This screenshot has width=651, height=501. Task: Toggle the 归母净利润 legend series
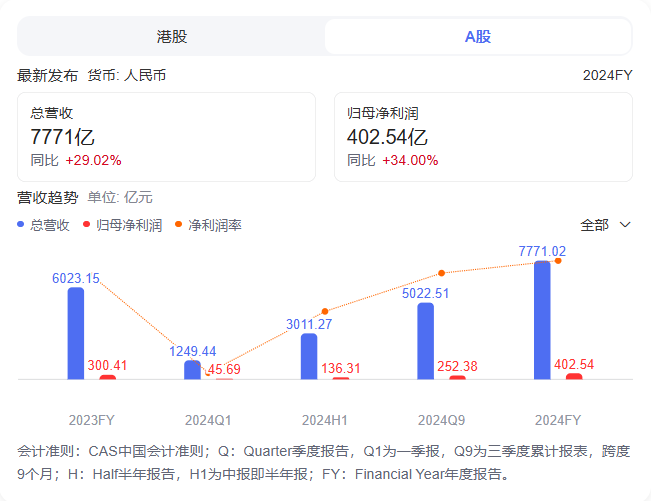click(x=122, y=225)
